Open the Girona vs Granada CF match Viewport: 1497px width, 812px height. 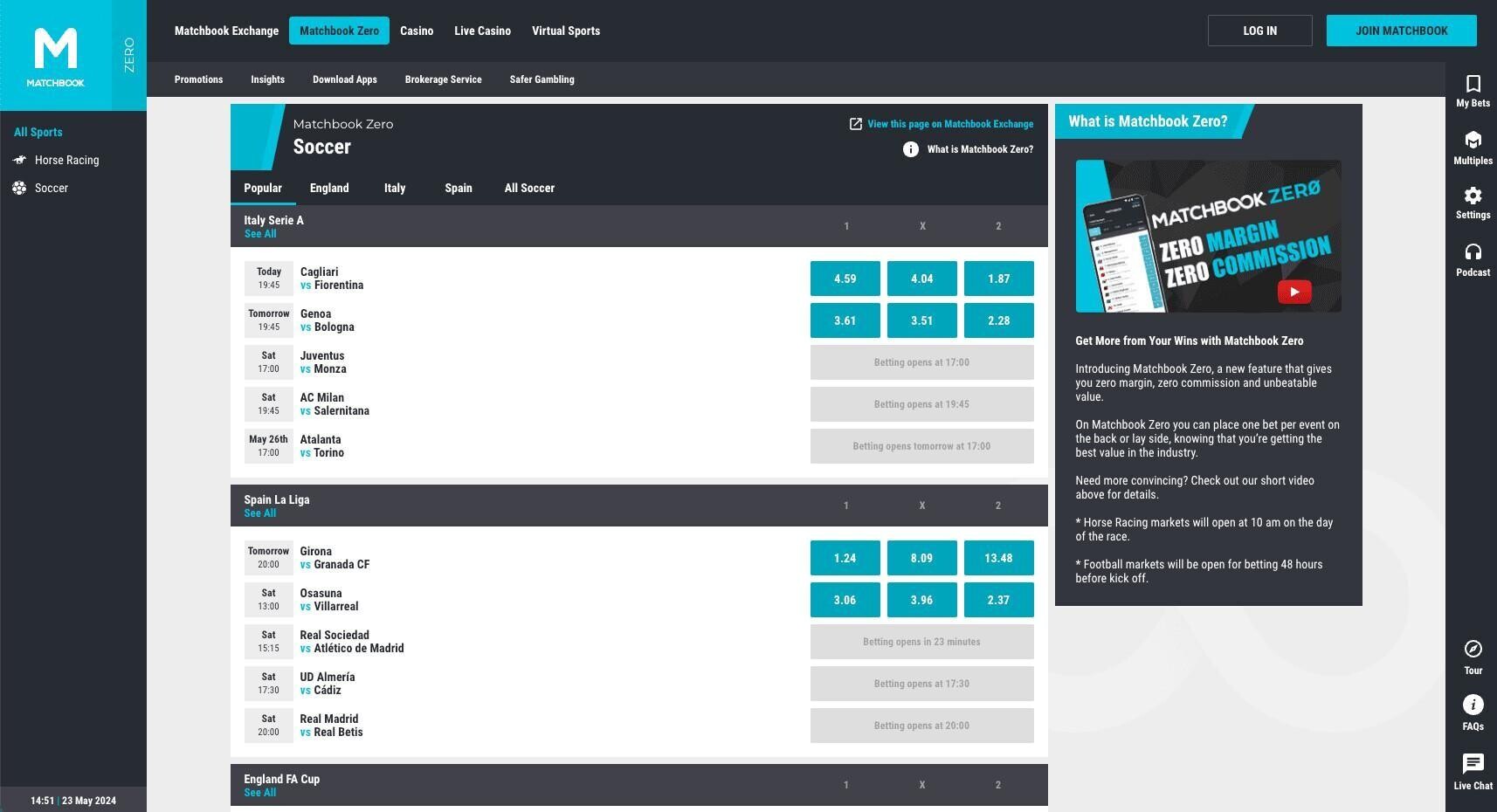coord(335,558)
